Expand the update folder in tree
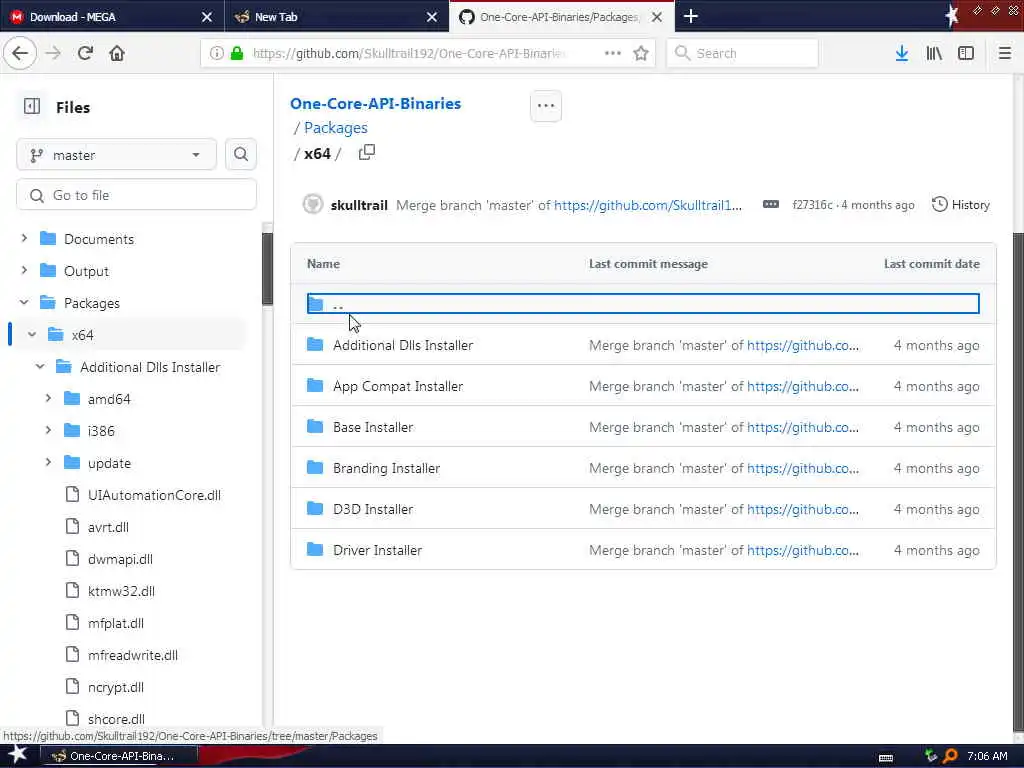Image resolution: width=1024 pixels, height=768 pixels. click(48, 462)
